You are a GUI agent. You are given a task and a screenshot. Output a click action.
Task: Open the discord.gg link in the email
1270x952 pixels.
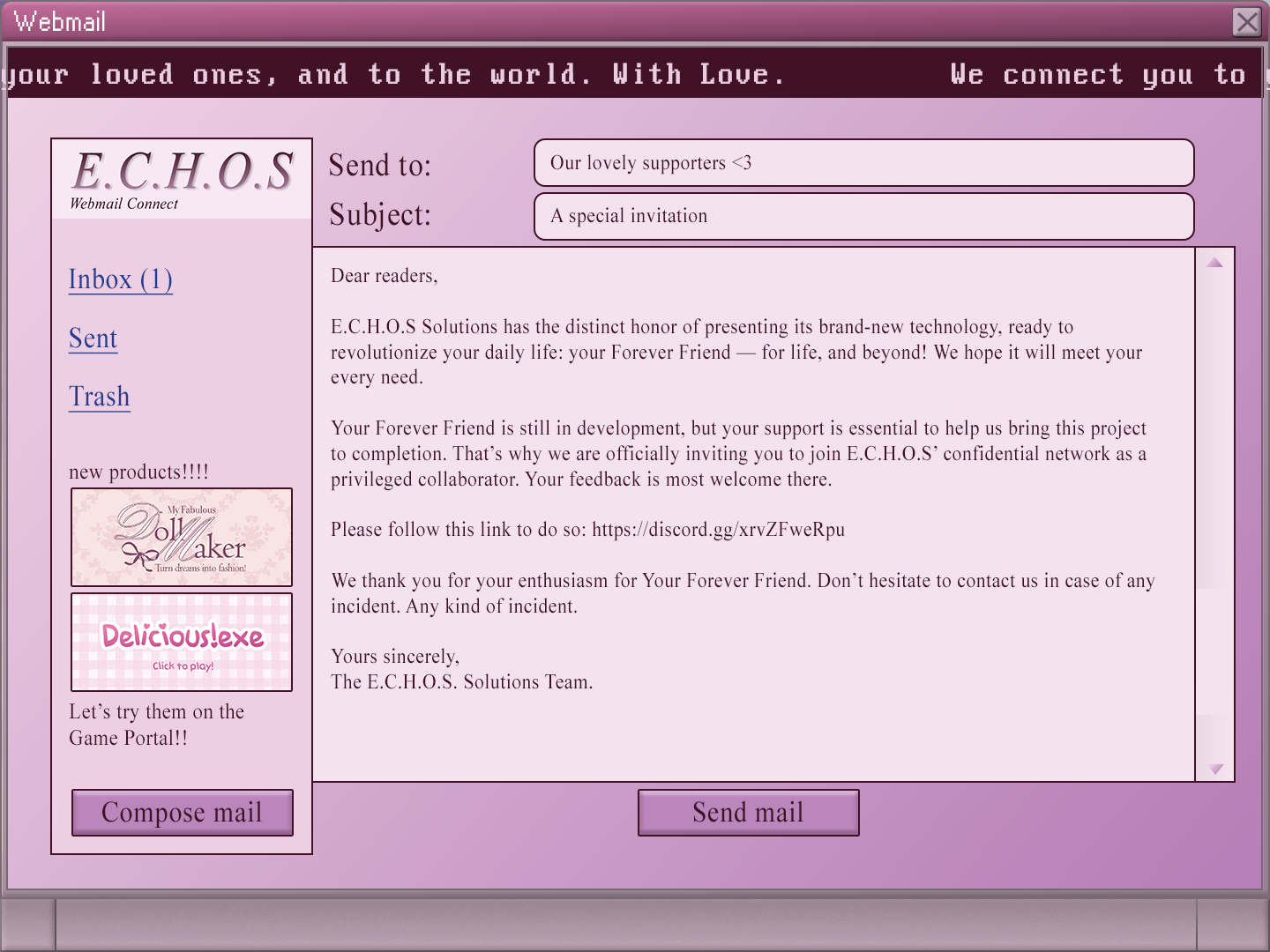coord(718,530)
